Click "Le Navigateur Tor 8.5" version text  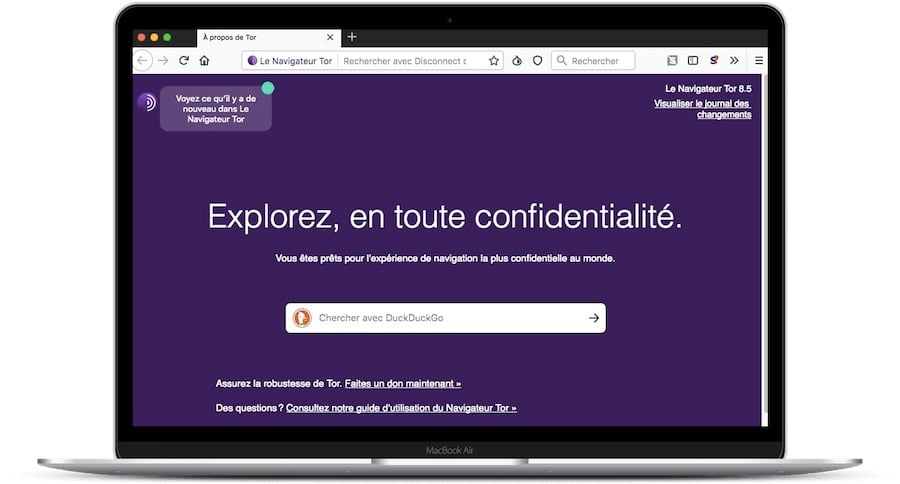point(708,88)
